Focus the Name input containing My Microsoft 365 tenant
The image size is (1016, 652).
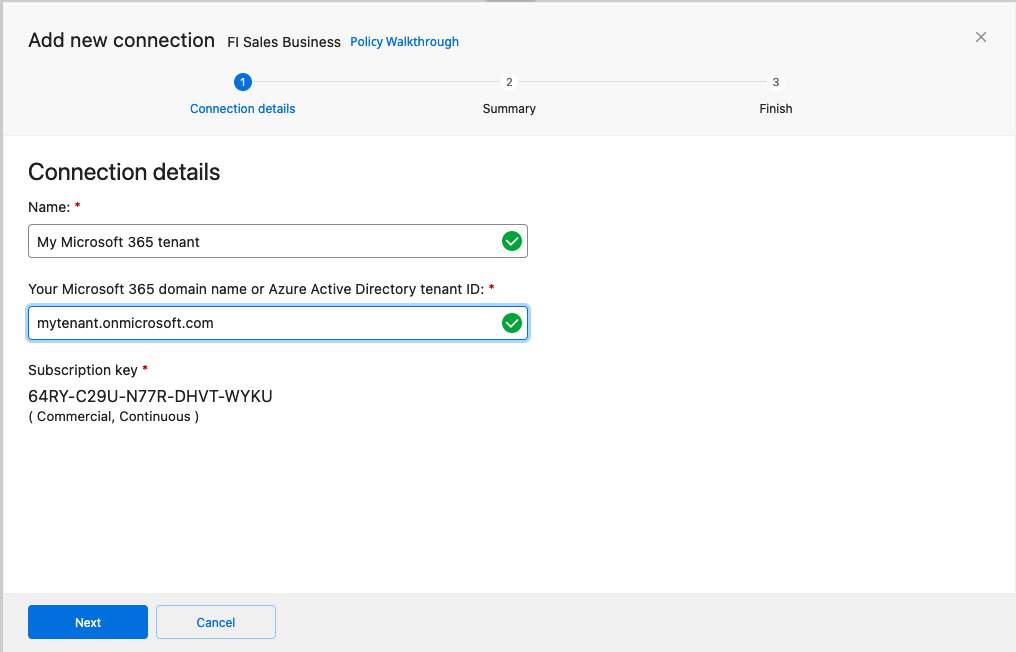260,242
